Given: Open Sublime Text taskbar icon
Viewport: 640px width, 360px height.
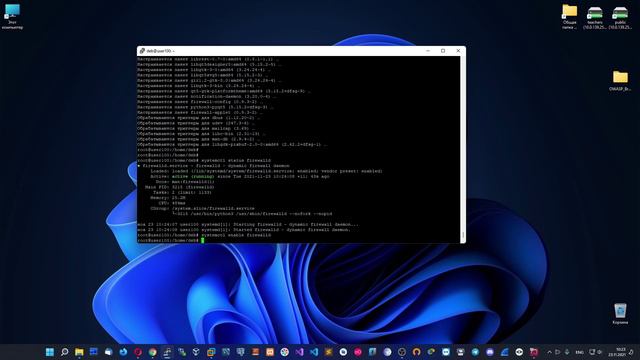Looking at the screenshot, I should tap(329, 352).
